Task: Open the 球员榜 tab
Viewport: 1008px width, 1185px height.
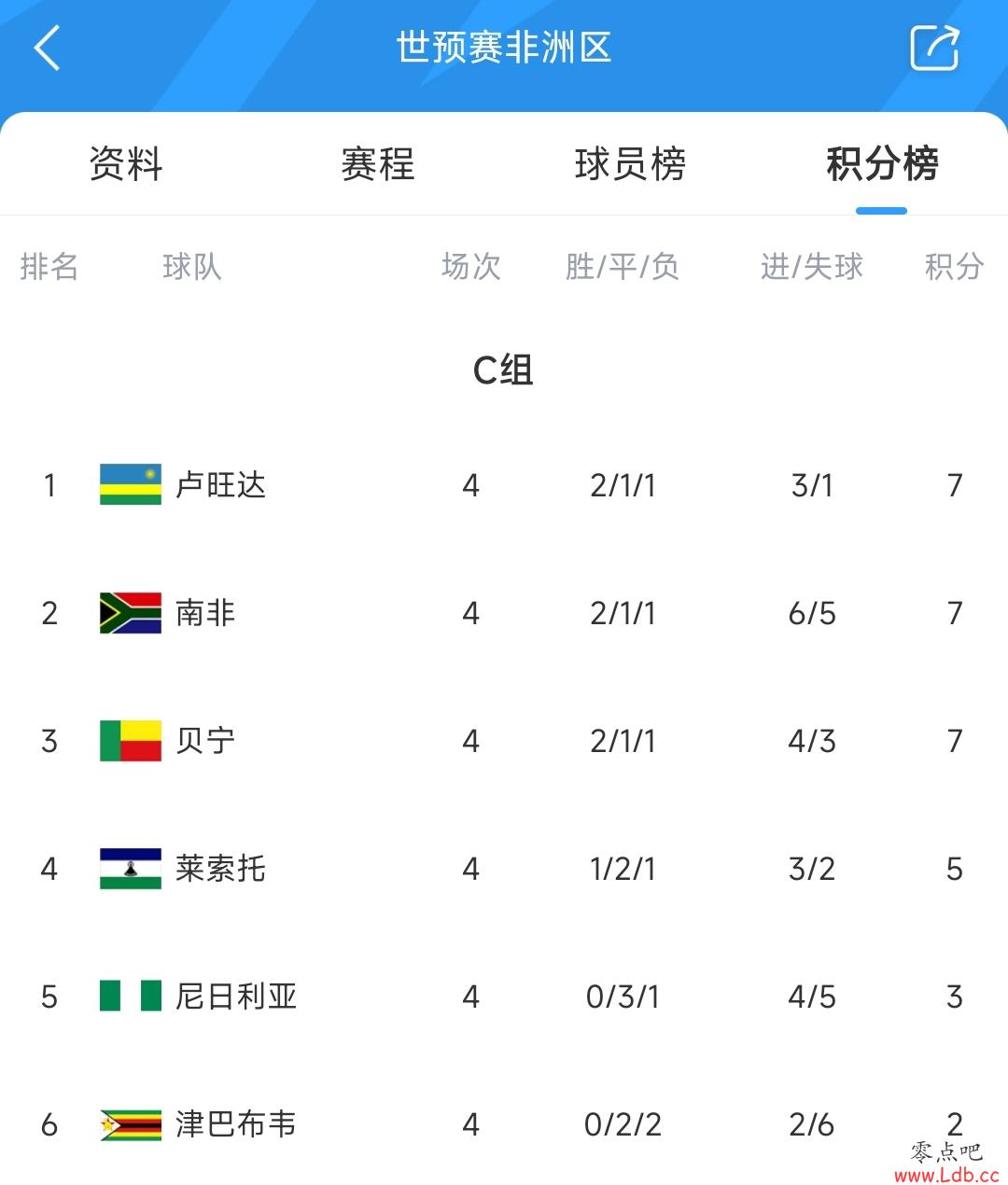Action: pyautogui.click(x=630, y=164)
